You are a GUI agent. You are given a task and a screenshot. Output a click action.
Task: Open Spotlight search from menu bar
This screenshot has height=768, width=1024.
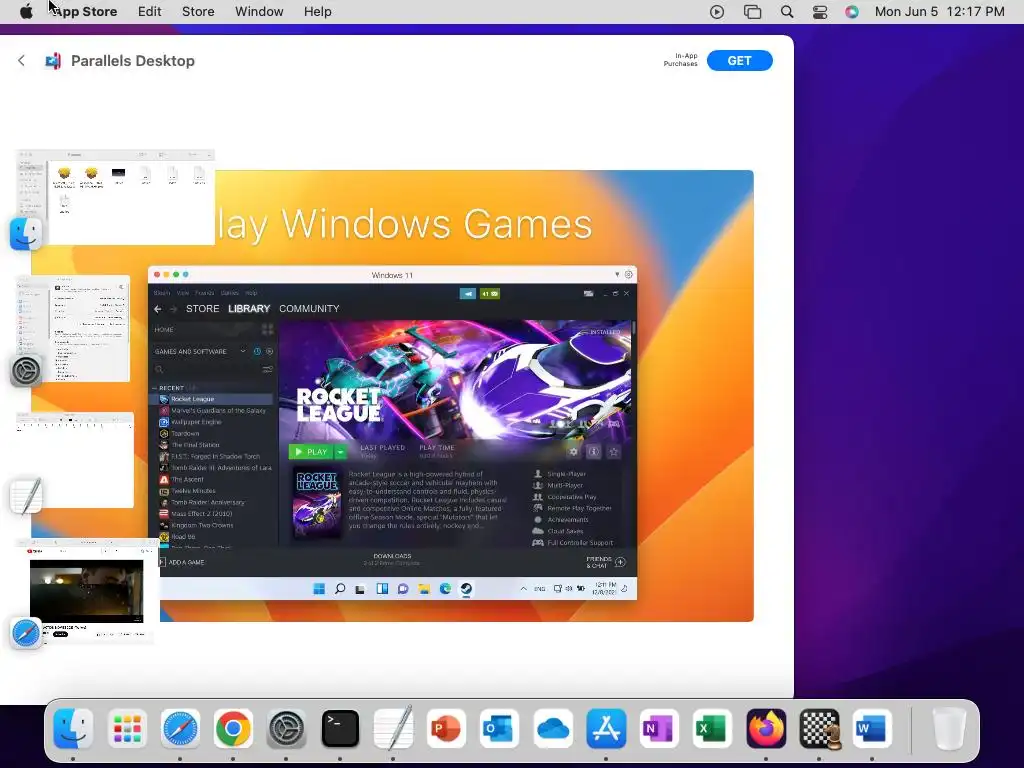click(787, 12)
